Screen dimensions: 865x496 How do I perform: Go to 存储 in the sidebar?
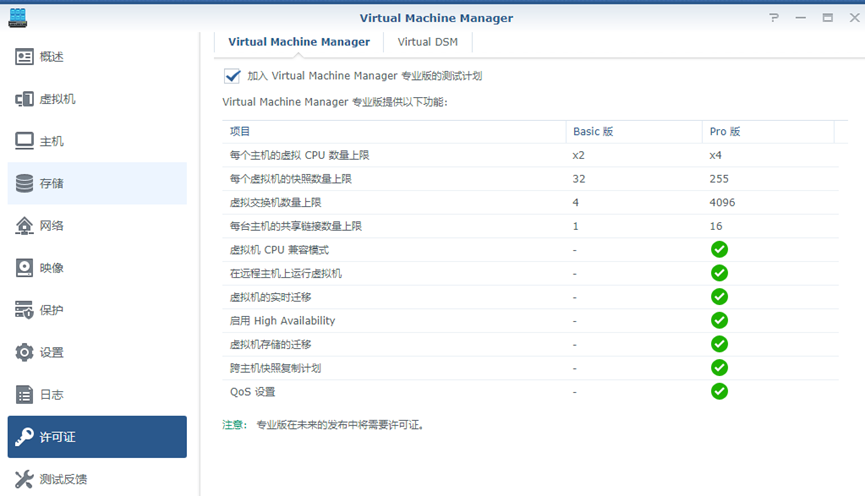tap(97, 183)
